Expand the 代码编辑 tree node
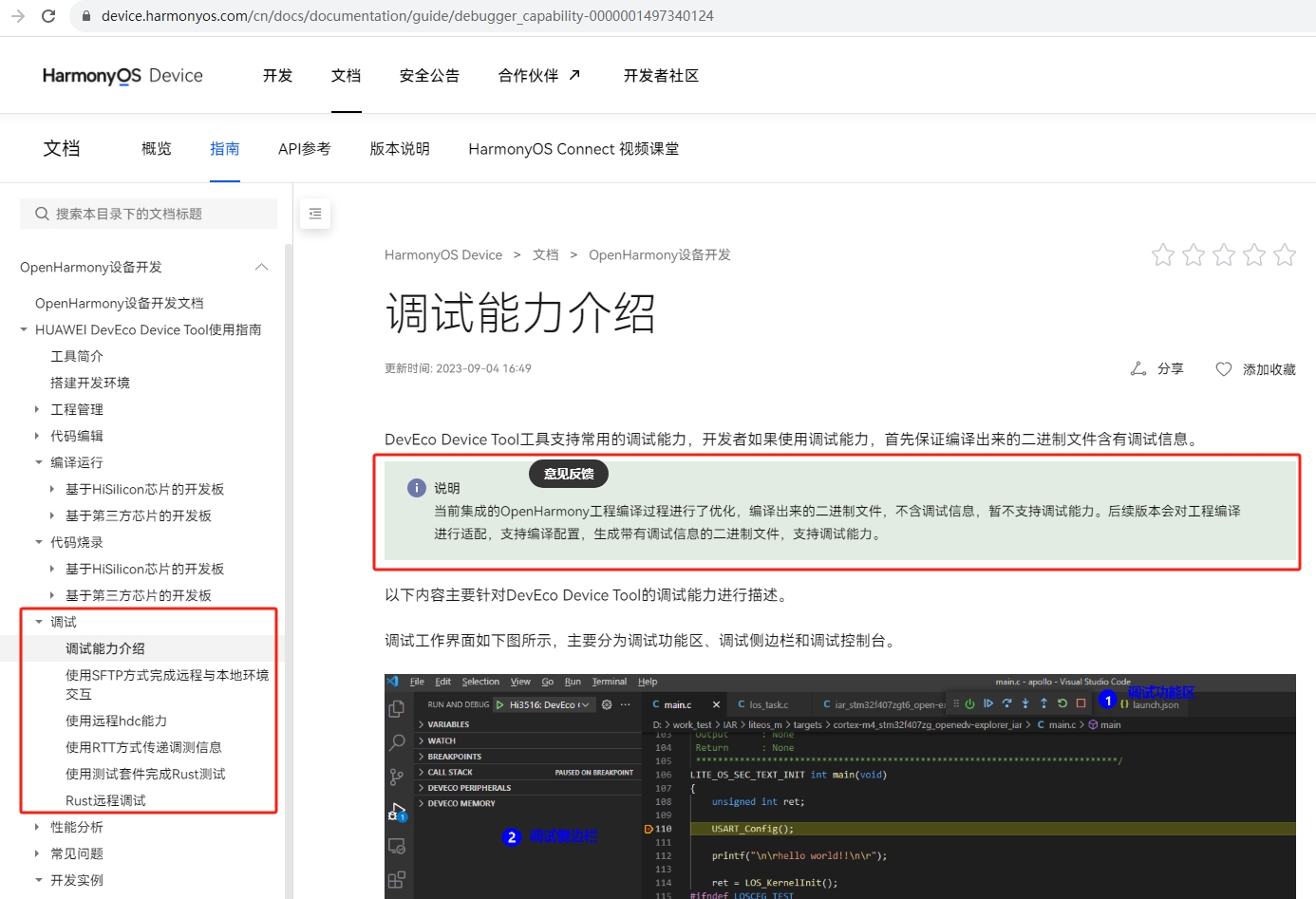 37,436
